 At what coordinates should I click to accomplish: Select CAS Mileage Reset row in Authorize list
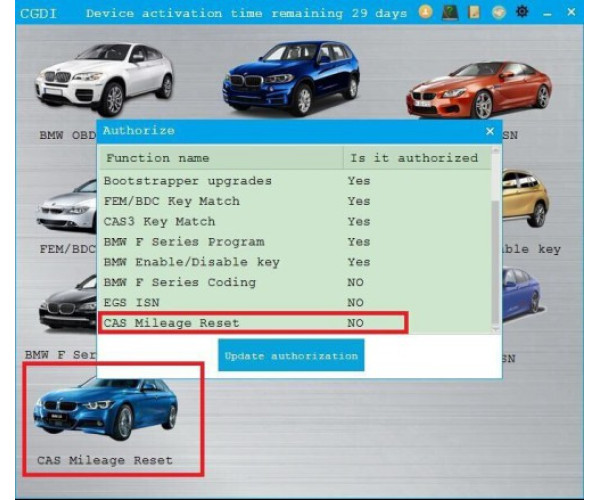click(295, 323)
